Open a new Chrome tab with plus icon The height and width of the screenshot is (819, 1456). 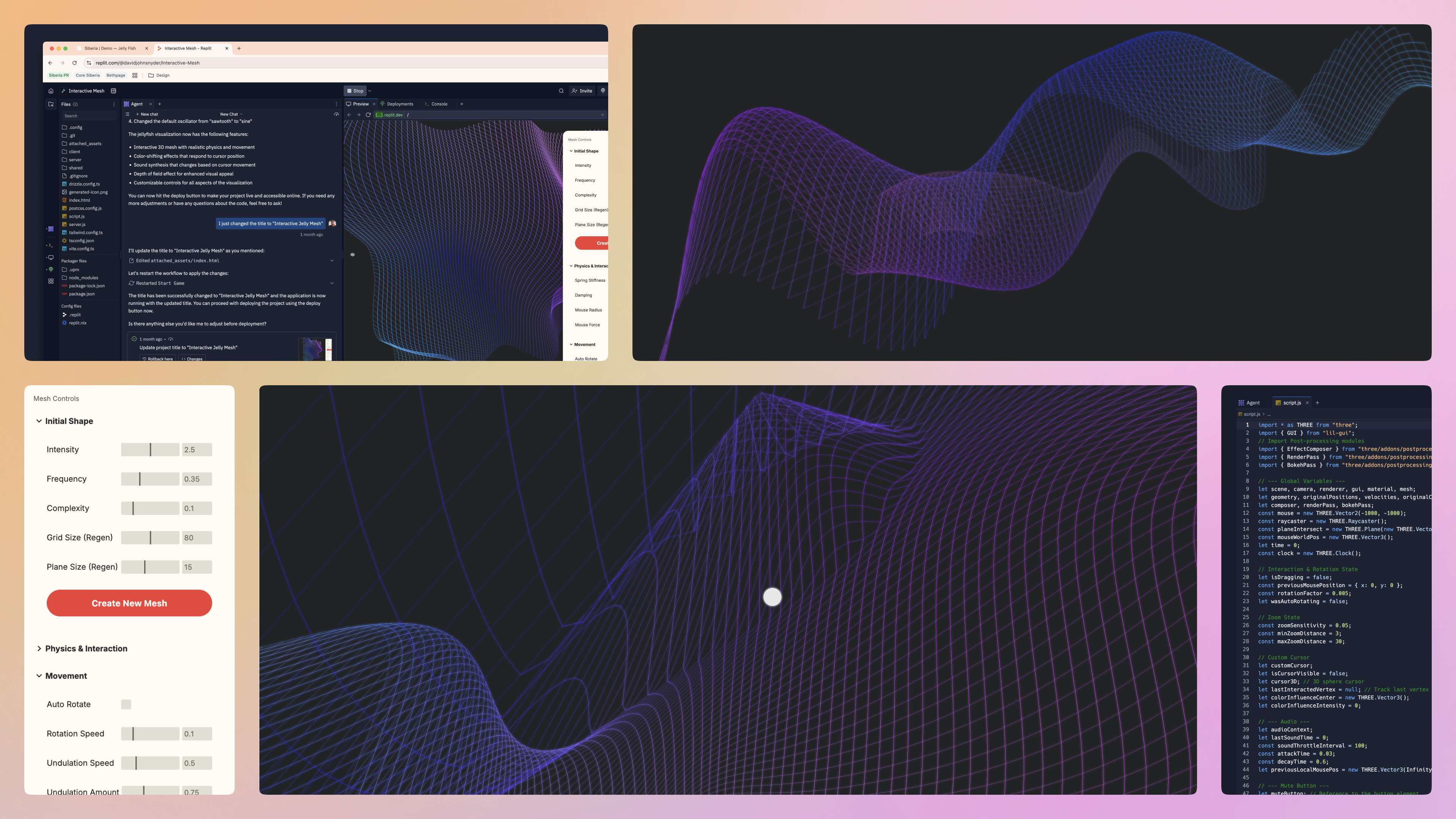pos(239,49)
